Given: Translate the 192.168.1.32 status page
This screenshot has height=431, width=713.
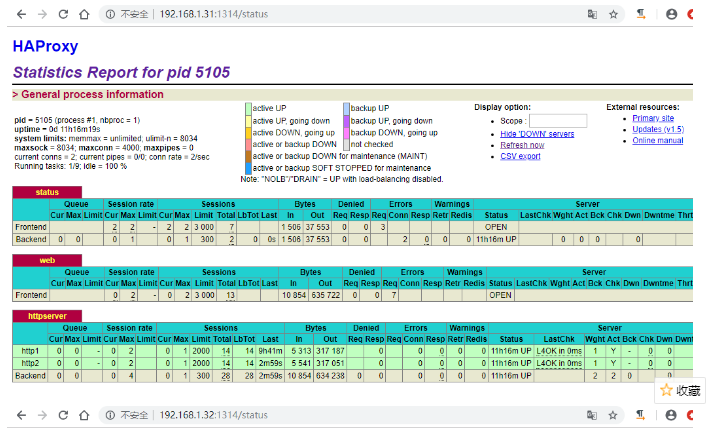Looking at the screenshot, I should pos(592,415).
